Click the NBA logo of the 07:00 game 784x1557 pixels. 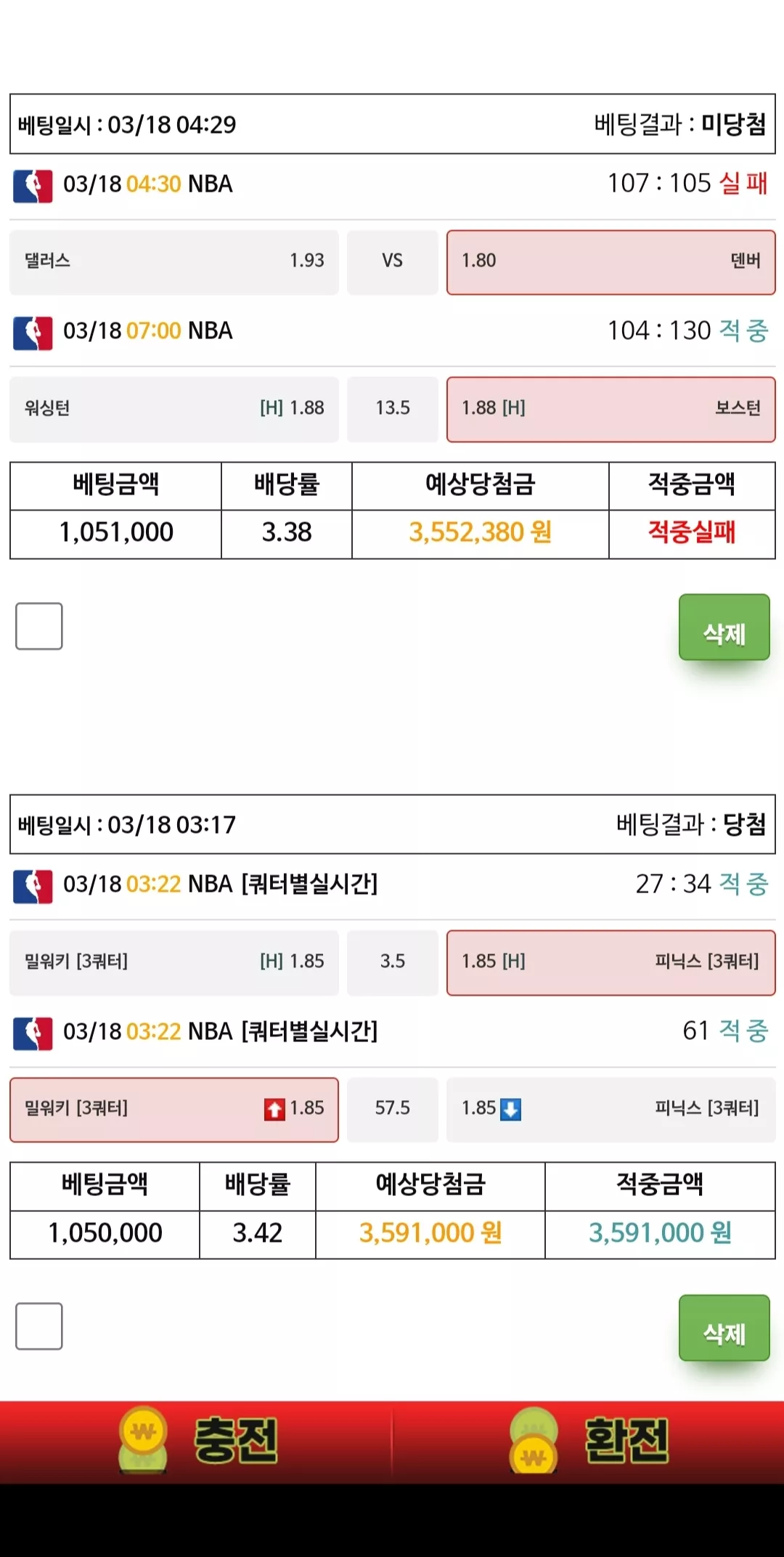pyautogui.click(x=33, y=333)
